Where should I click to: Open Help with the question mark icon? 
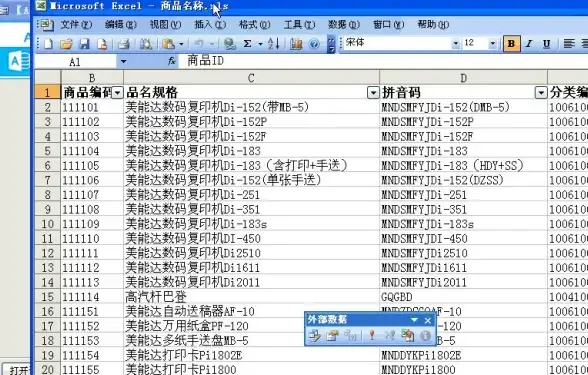(x=314, y=44)
